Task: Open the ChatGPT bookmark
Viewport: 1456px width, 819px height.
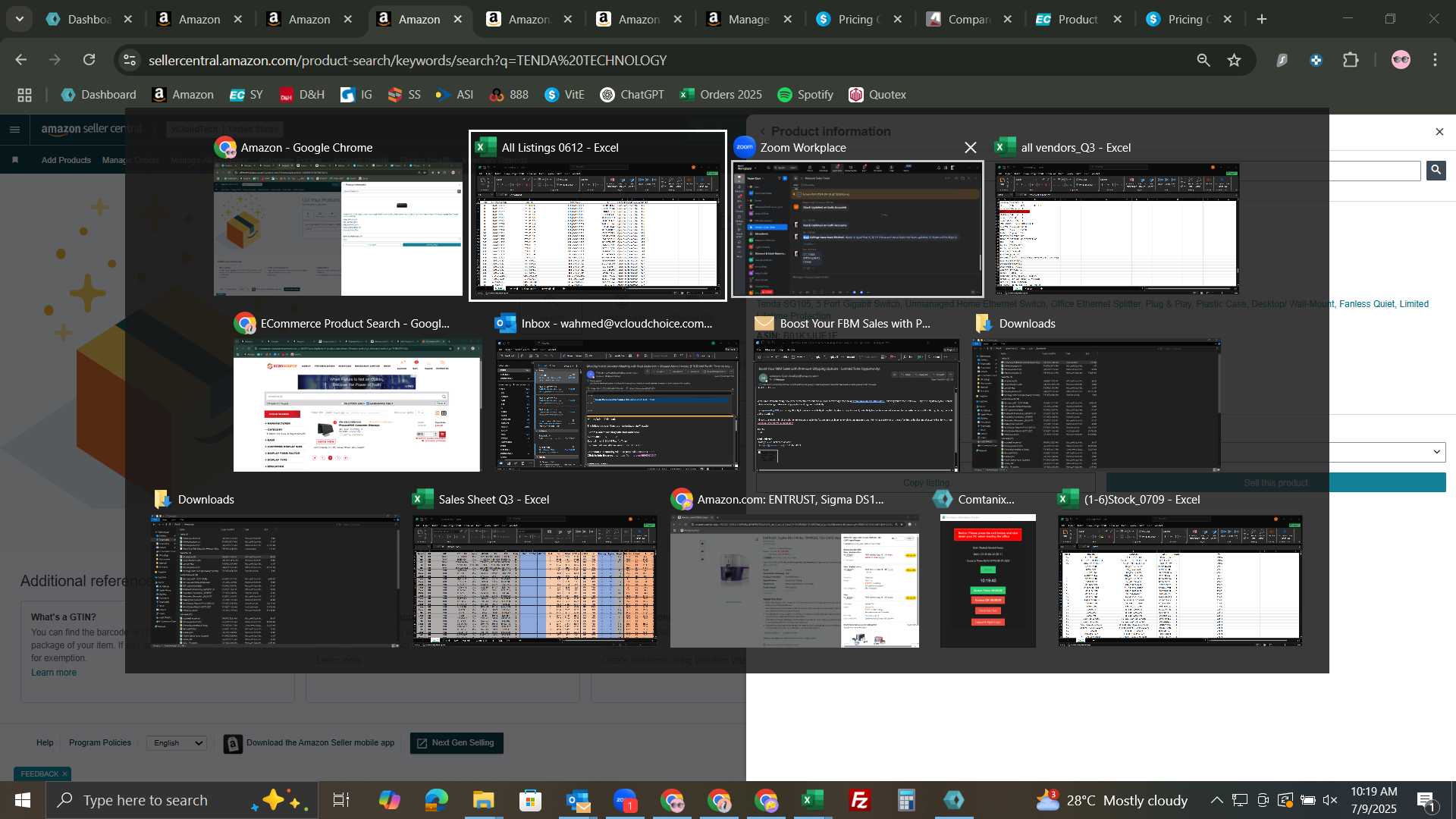Action: coord(632,95)
